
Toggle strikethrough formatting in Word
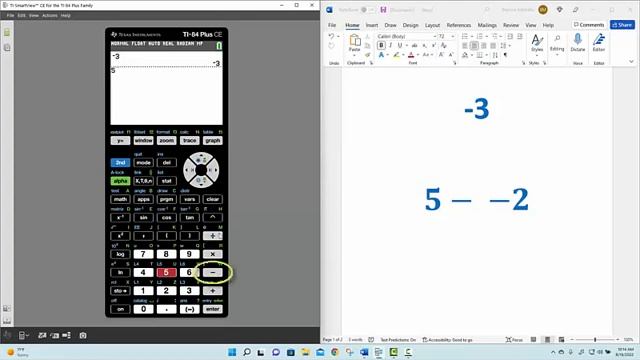pos(414,45)
